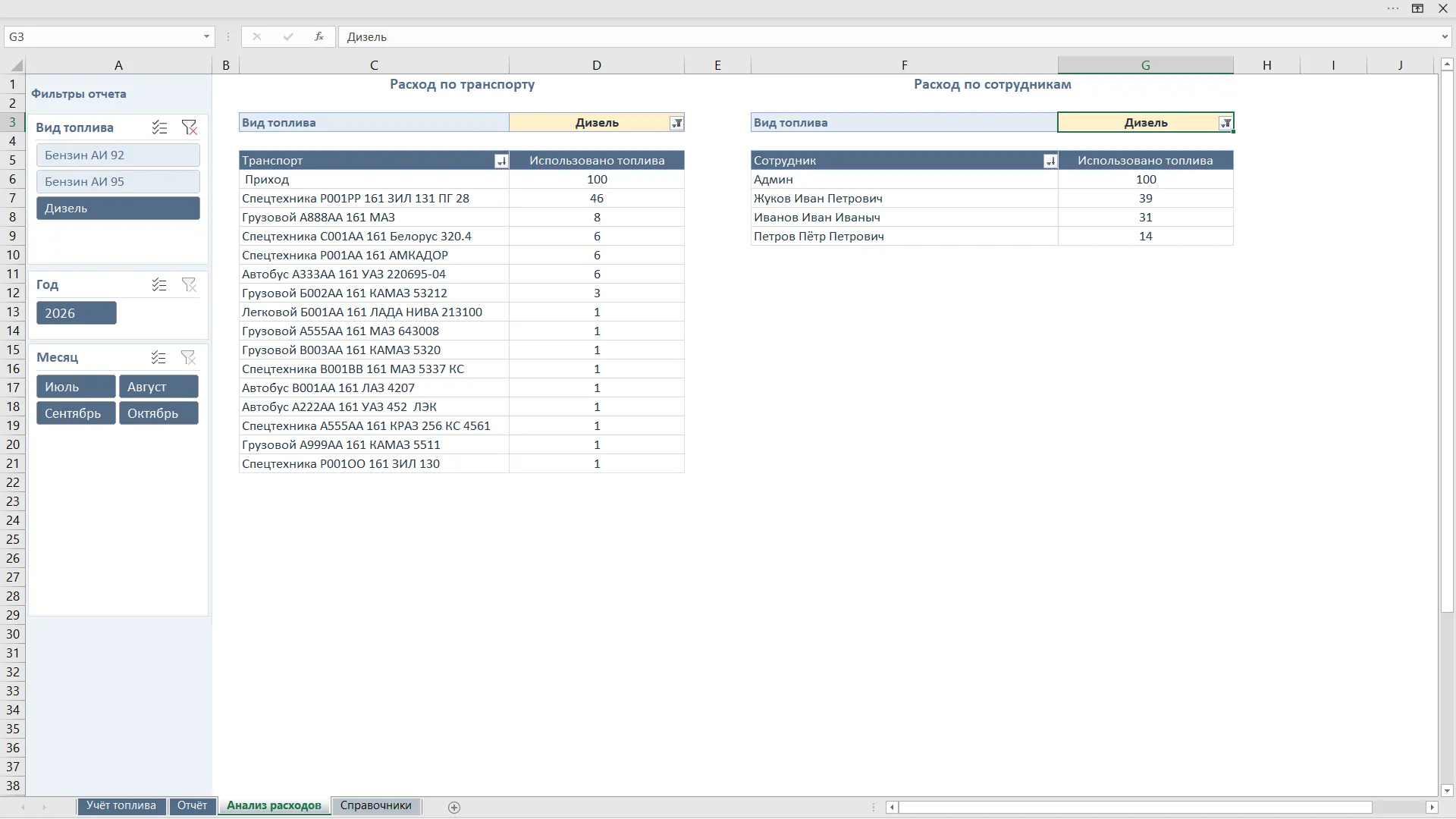This screenshot has width=1456, height=819.
Task: Switch to Справочники sheet tab
Action: coord(375,805)
